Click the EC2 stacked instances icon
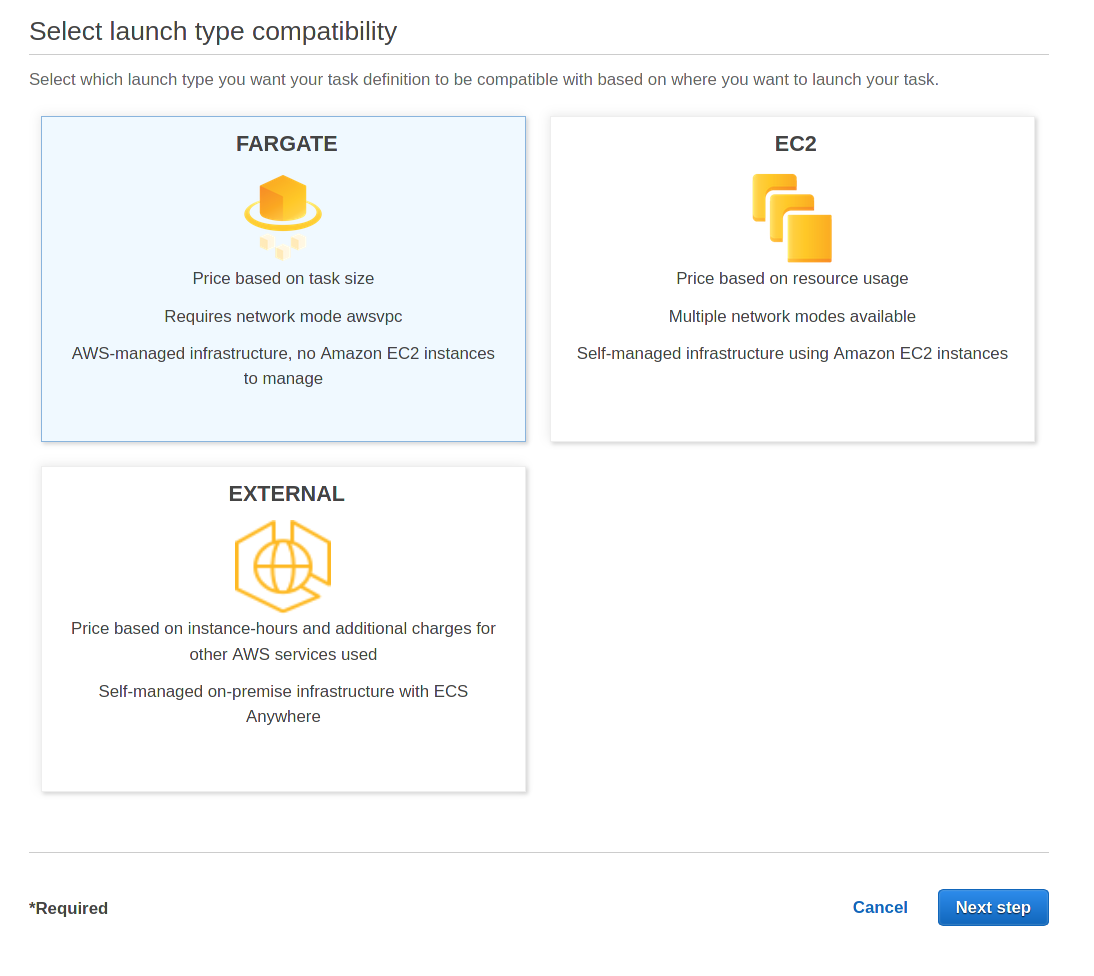Image resolution: width=1094 pixels, height=976 pixels. (x=792, y=217)
